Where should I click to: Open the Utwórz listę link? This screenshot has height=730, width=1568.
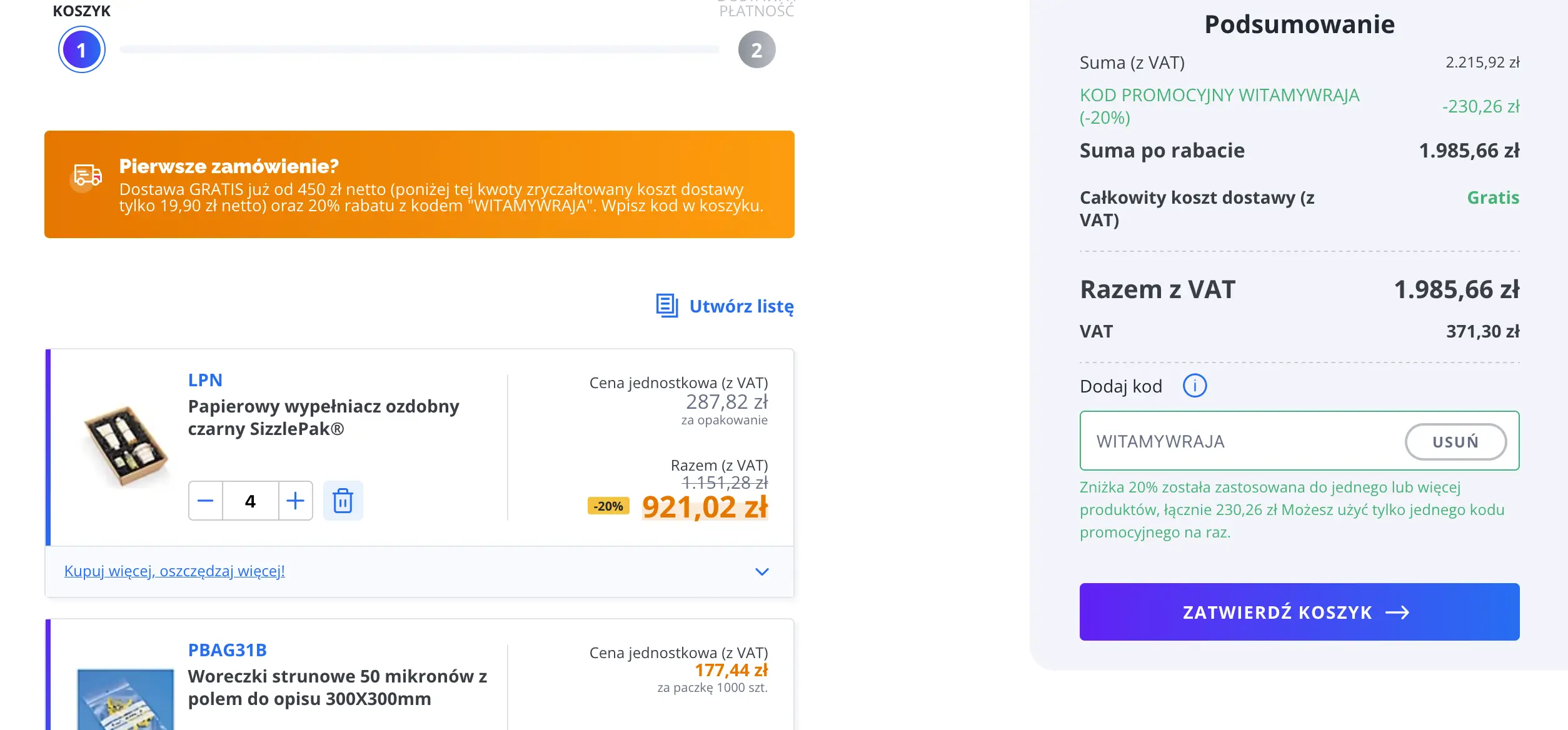coord(741,306)
